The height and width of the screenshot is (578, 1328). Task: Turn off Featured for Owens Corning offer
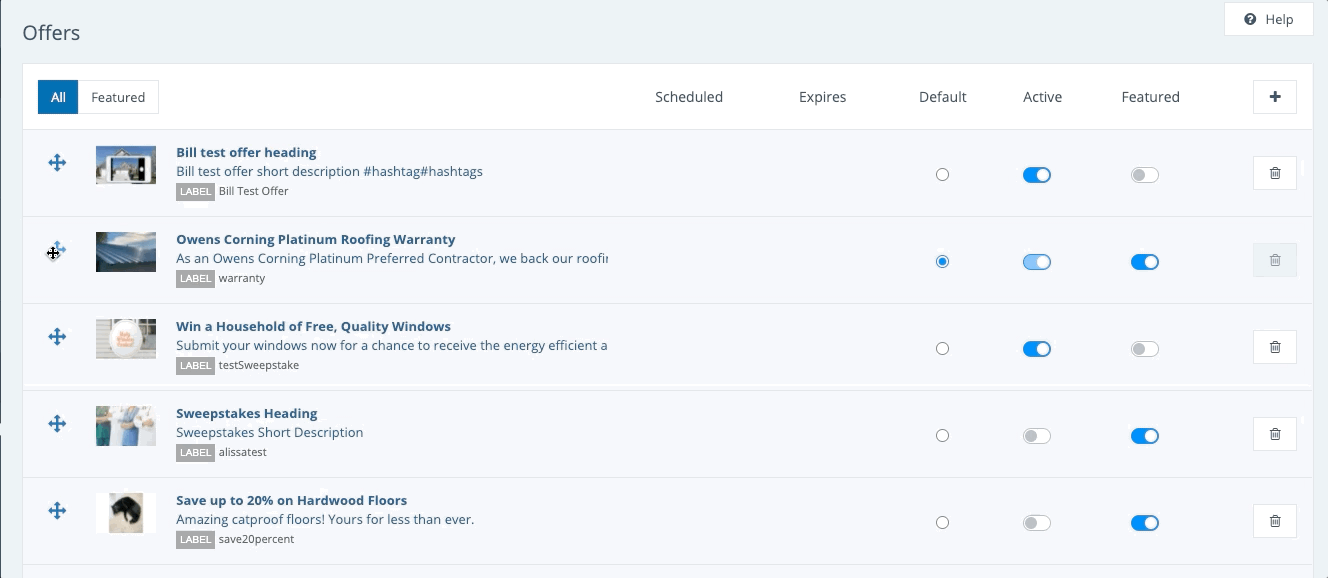click(1144, 262)
